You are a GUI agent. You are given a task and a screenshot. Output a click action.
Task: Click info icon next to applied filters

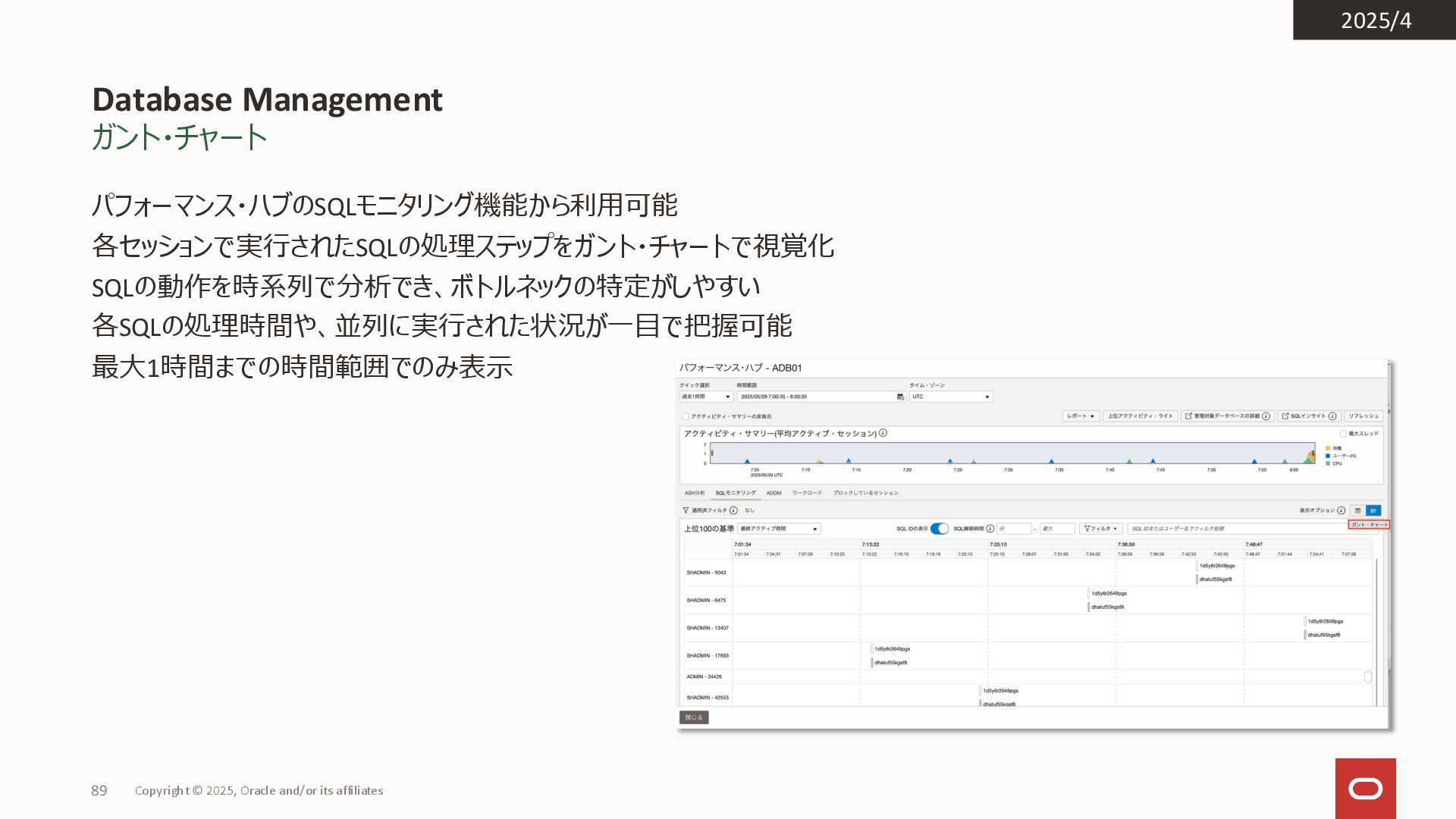pos(733,510)
